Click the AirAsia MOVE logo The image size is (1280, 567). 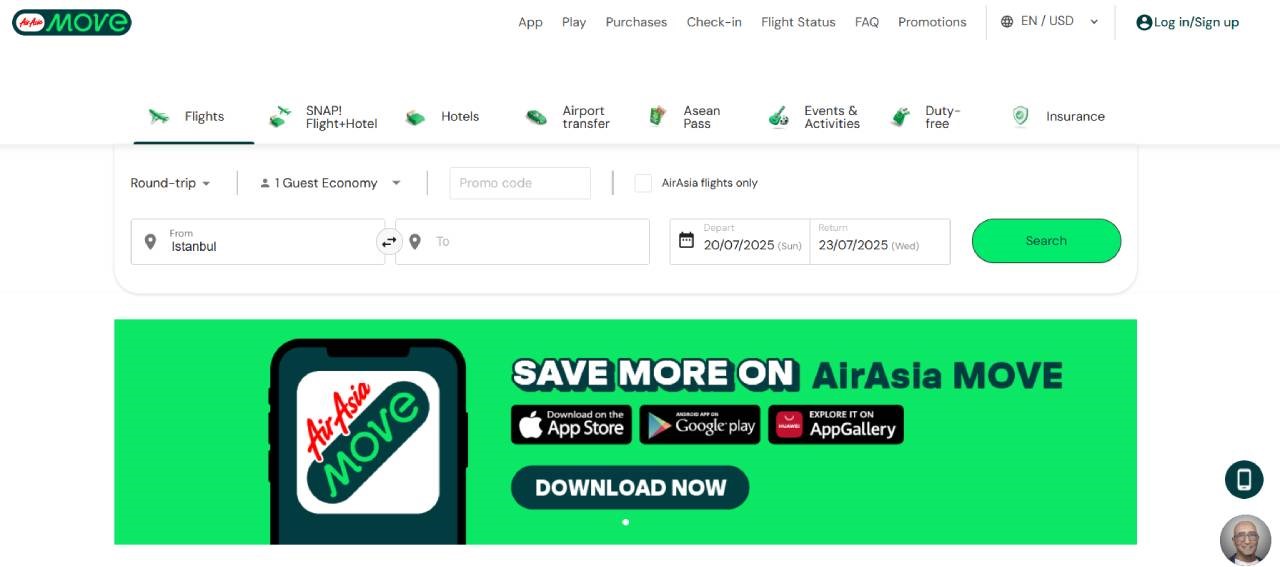[x=72, y=22]
